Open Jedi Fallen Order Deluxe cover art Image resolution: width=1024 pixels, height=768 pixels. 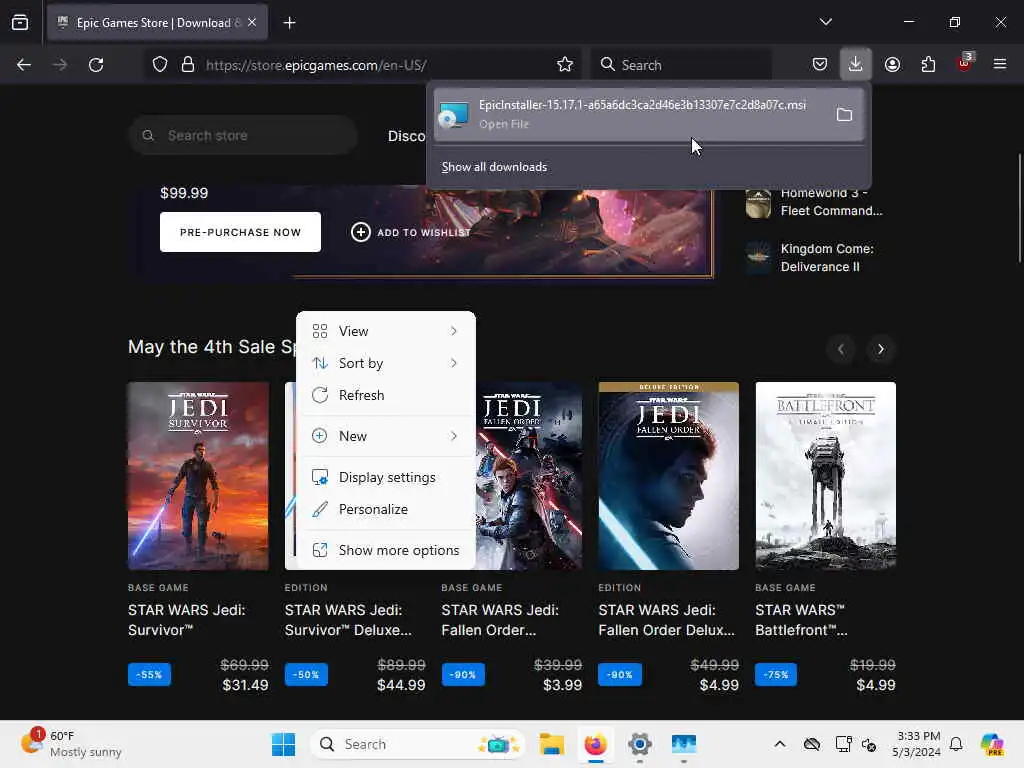668,476
